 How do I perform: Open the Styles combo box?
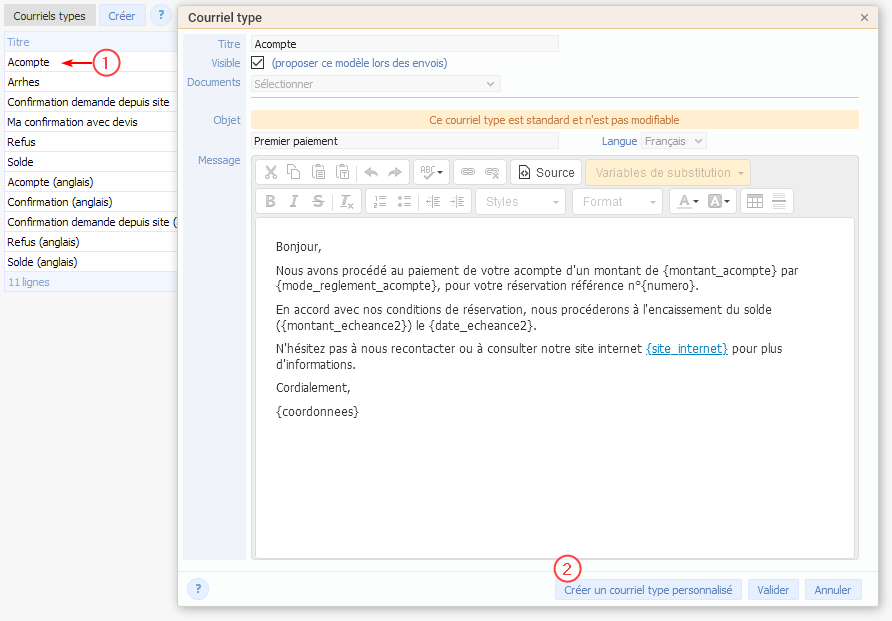[x=520, y=201]
